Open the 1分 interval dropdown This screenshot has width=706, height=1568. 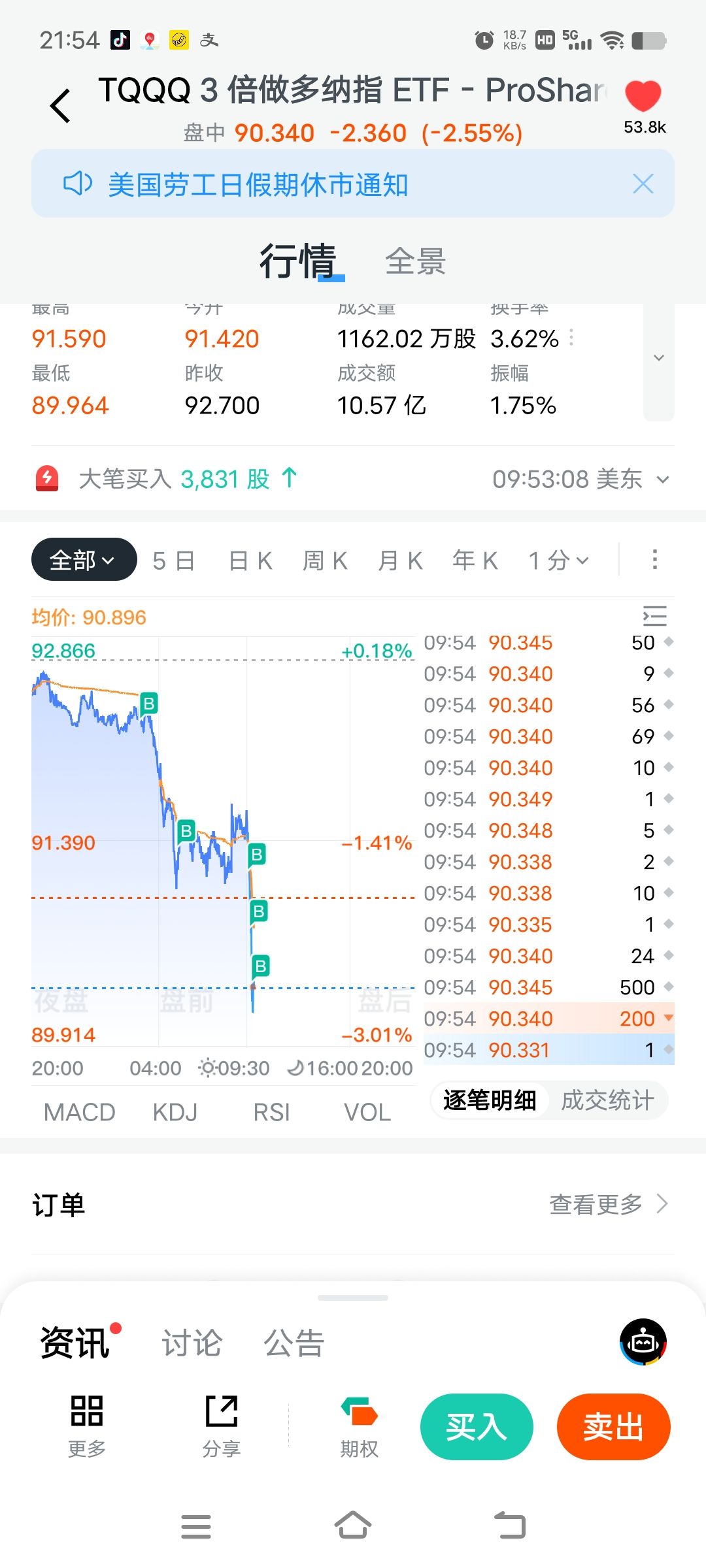(x=559, y=561)
